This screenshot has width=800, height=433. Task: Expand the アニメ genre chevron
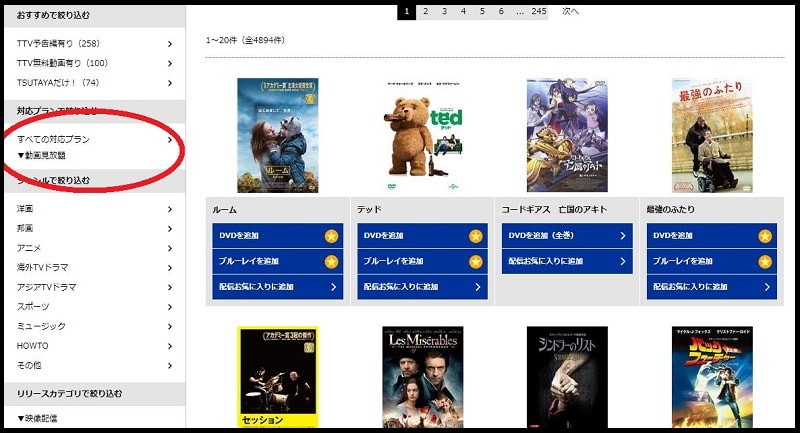click(x=170, y=248)
